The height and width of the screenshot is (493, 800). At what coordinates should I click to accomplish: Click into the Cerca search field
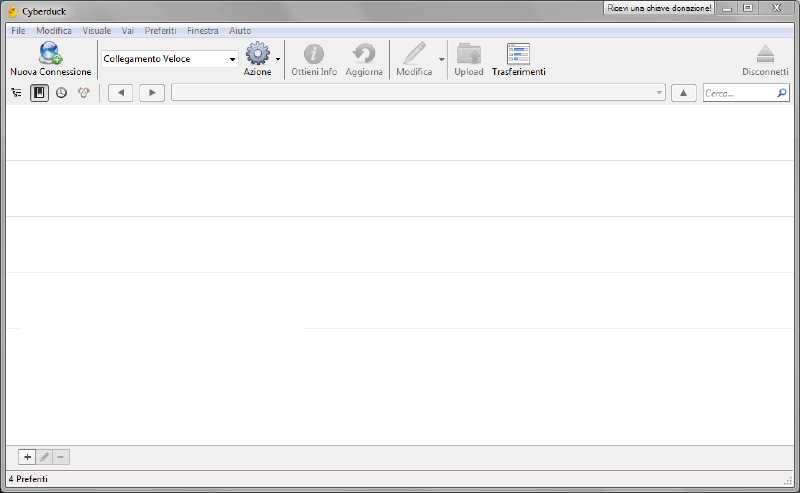tap(738, 93)
